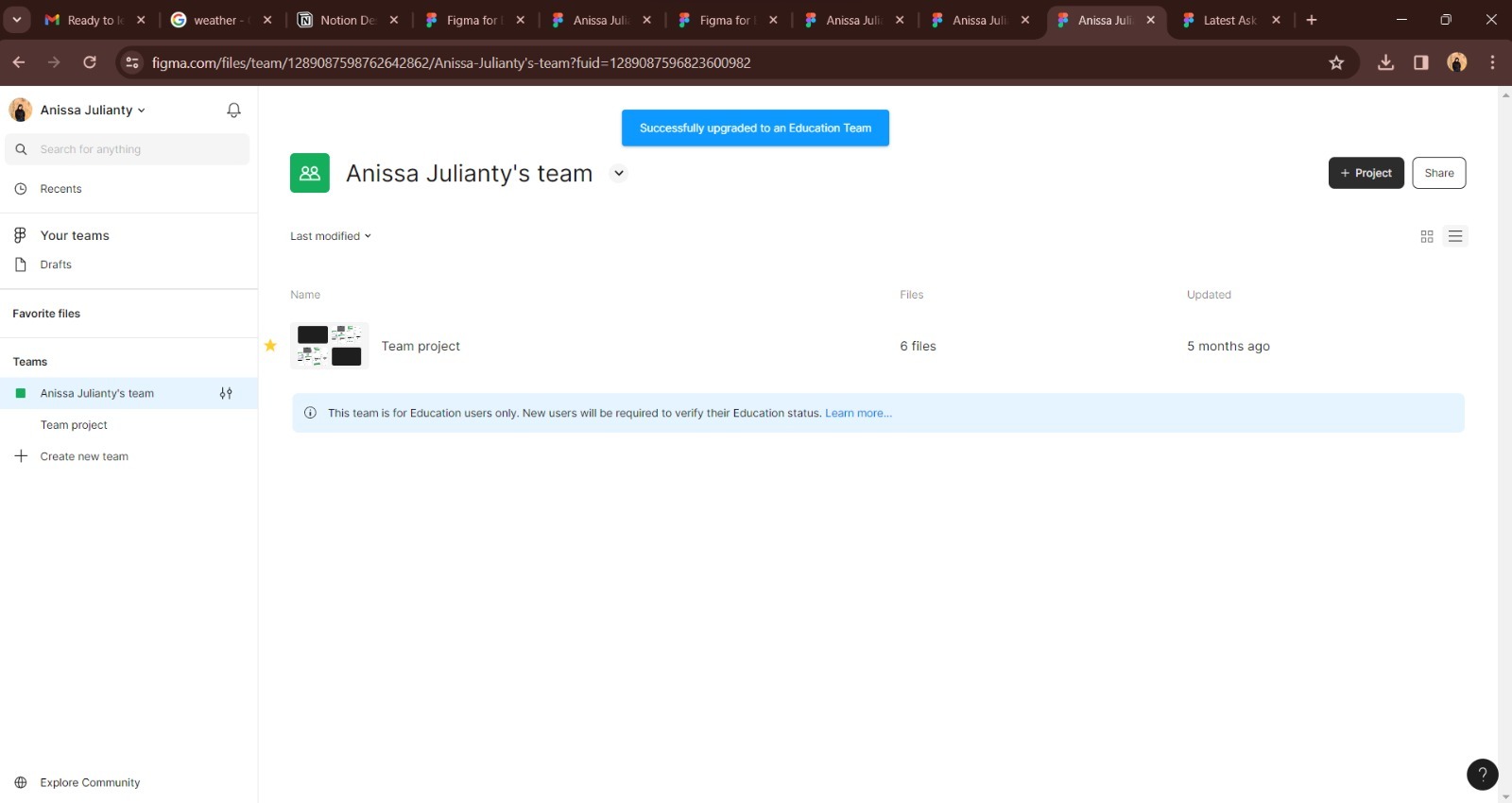Switch to the Gmail Ready to tab
The width and height of the screenshot is (1512, 803).
coord(95,20)
